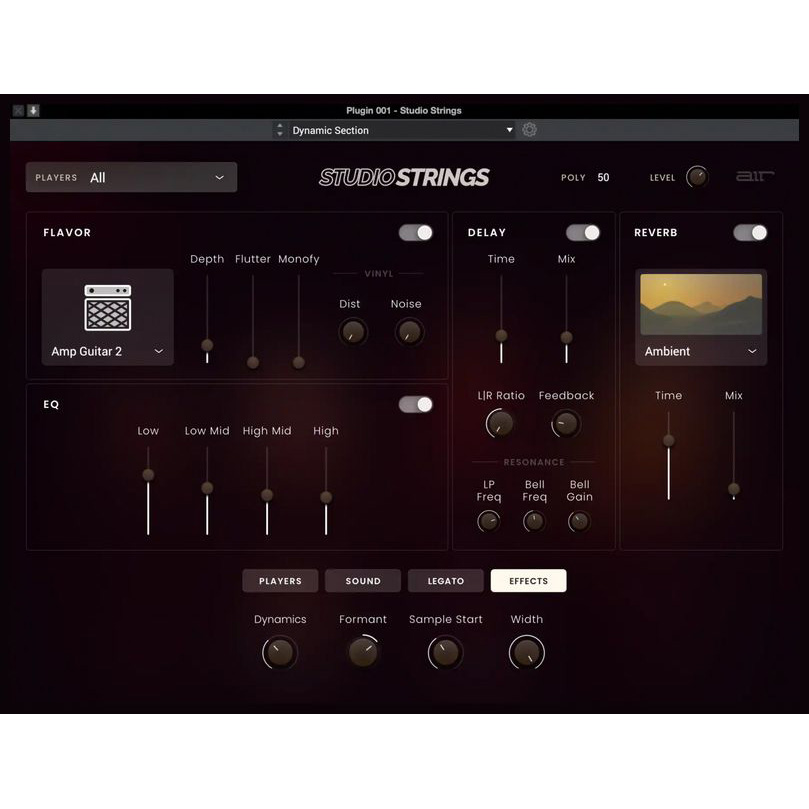Click the EQ High Mid slider handle
The image size is (809, 809).
267,495
